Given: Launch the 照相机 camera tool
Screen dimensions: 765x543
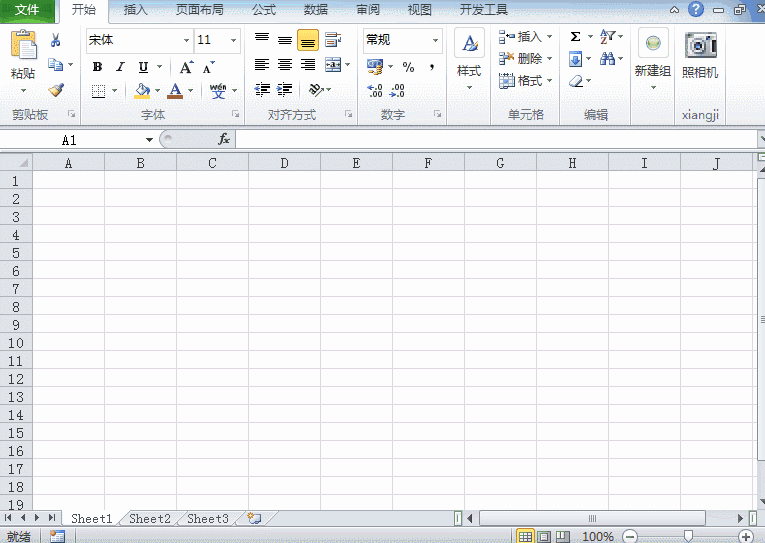Looking at the screenshot, I should tap(700, 54).
